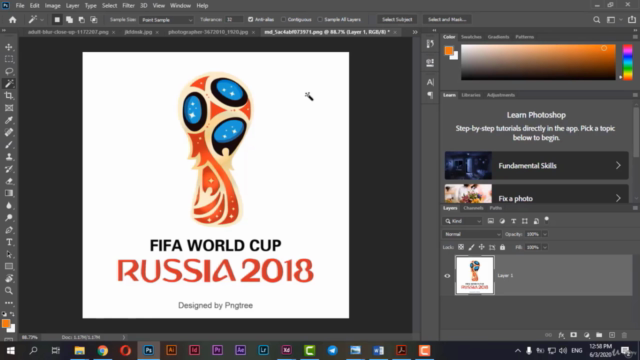Open the blend mode Normal dropdown

pos(472,234)
